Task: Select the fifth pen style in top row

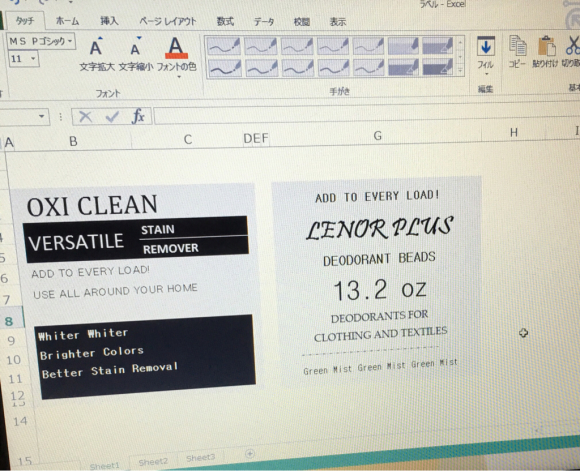Action: click(x=368, y=46)
